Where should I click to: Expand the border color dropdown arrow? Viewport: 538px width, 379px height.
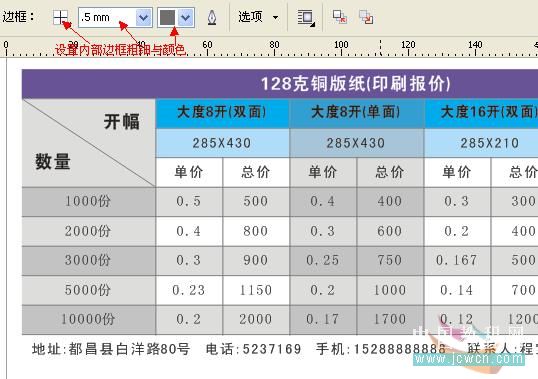point(186,17)
